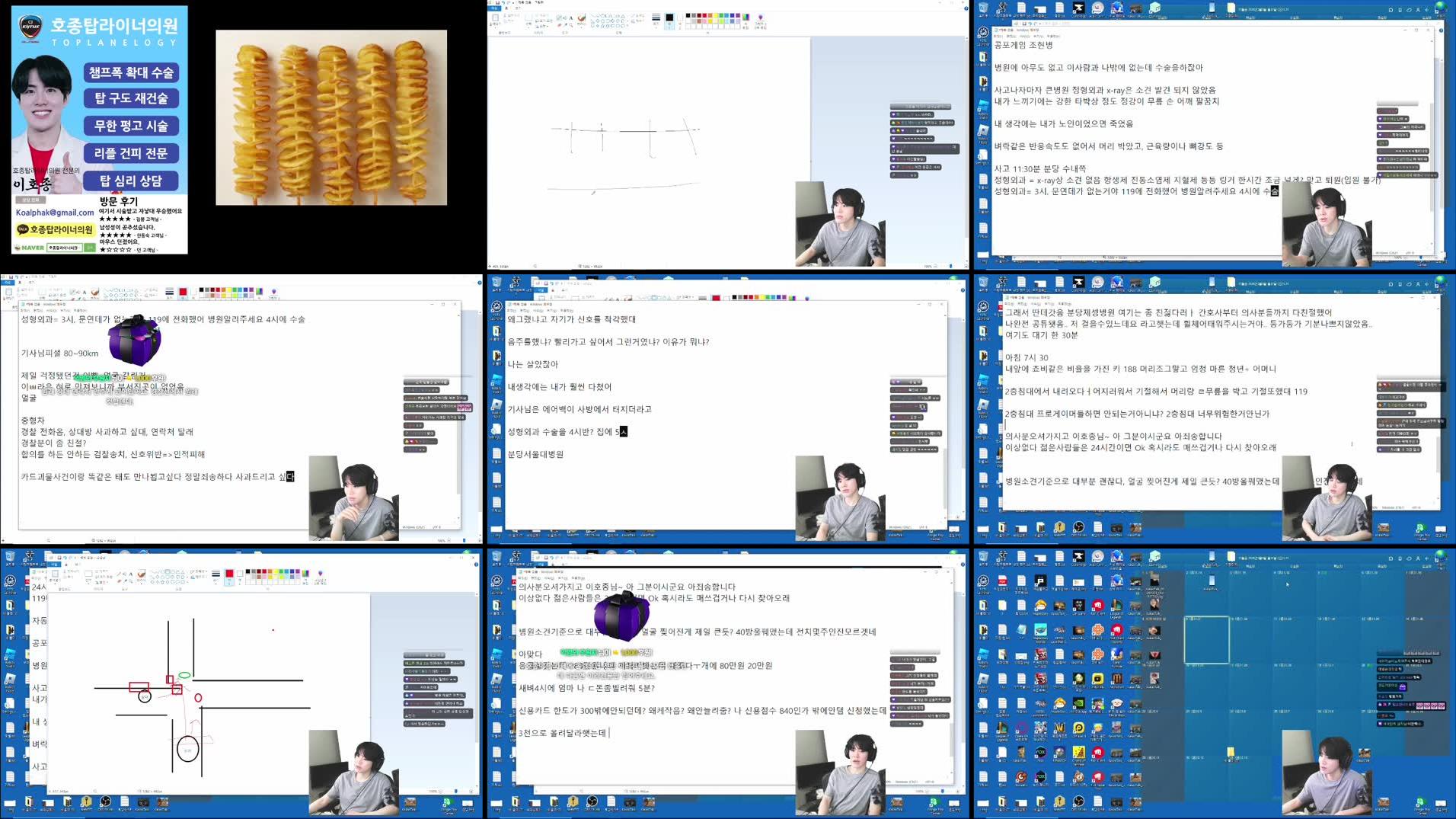Pick the red swatch from Paint's palette

point(704,14)
